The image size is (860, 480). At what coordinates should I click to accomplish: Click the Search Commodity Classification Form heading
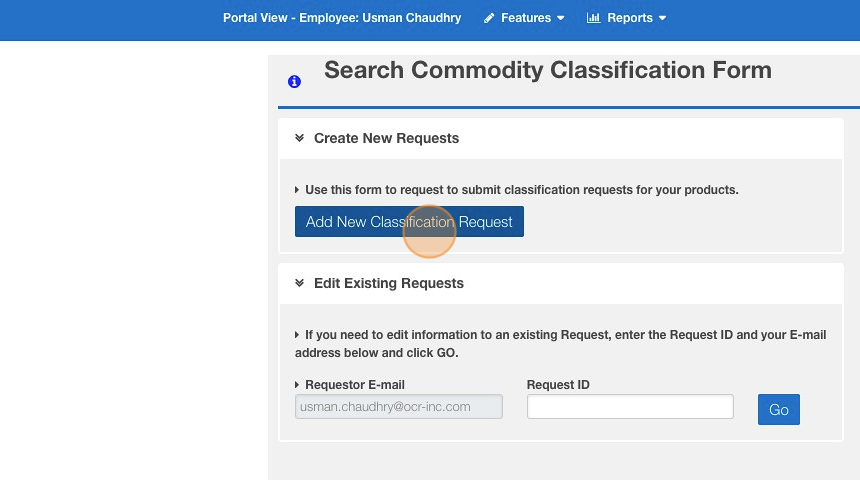pyautogui.click(x=548, y=70)
